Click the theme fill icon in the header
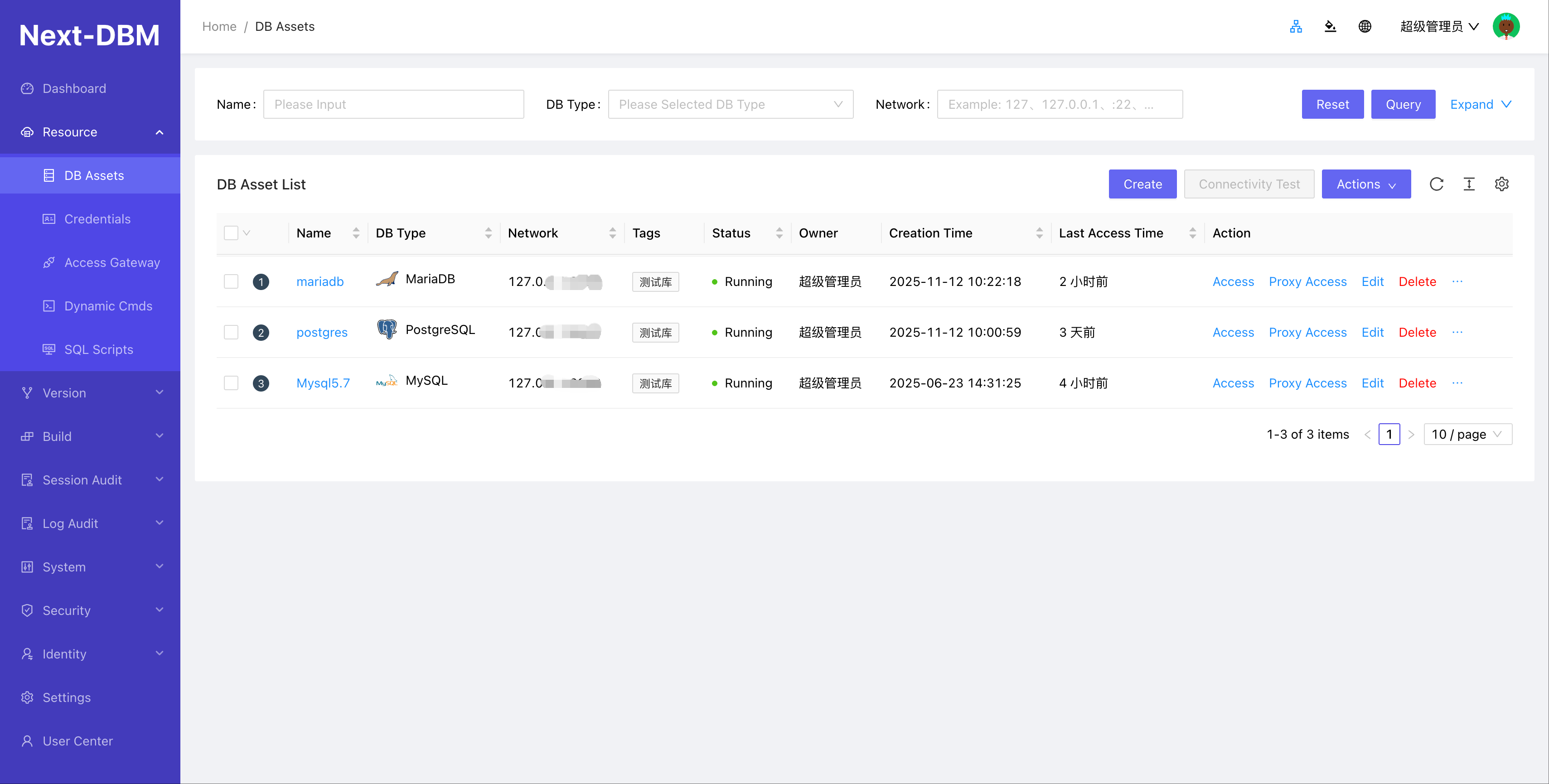This screenshot has height=784, width=1549. [1330, 26]
